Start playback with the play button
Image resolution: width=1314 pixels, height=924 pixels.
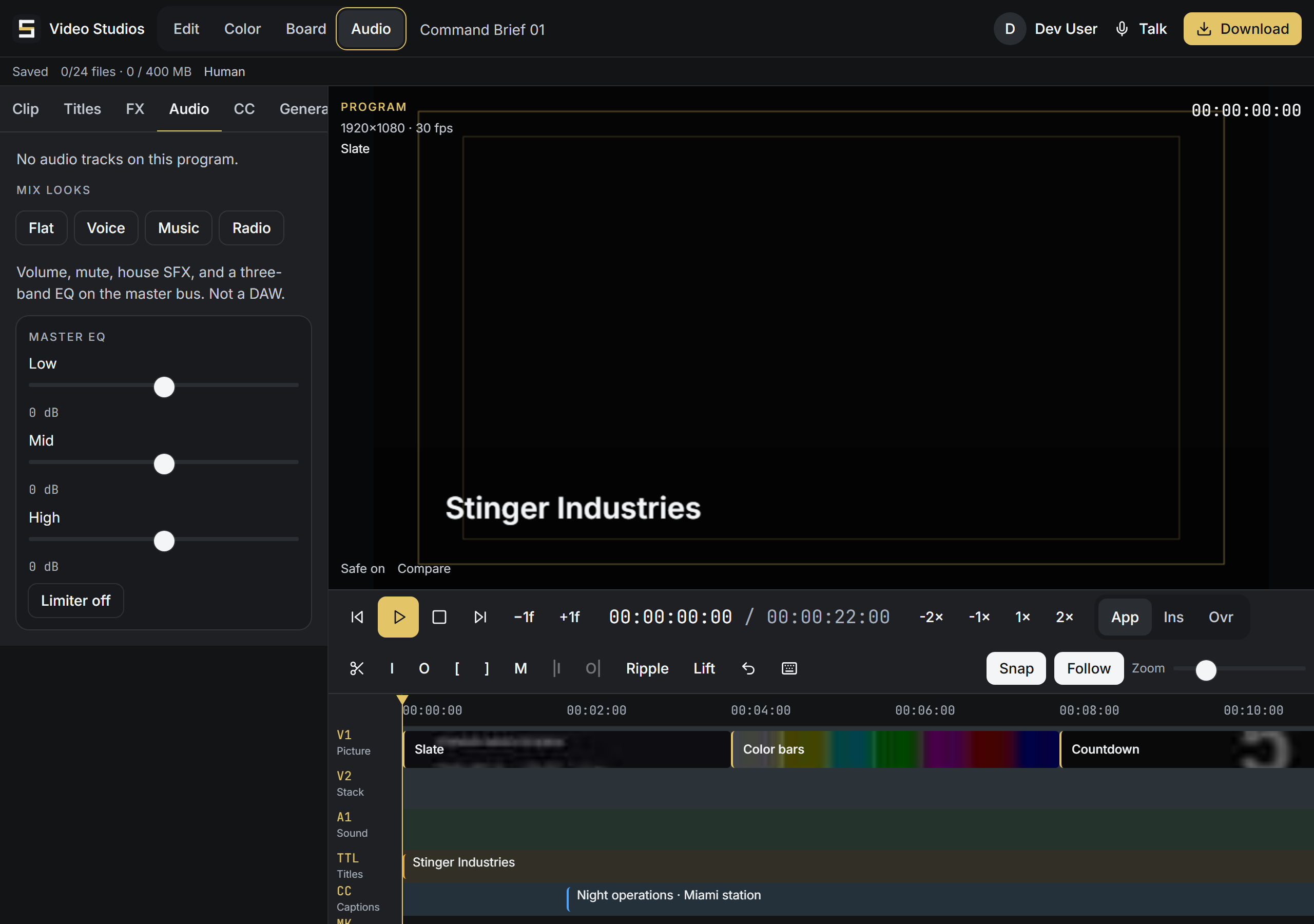click(x=398, y=617)
